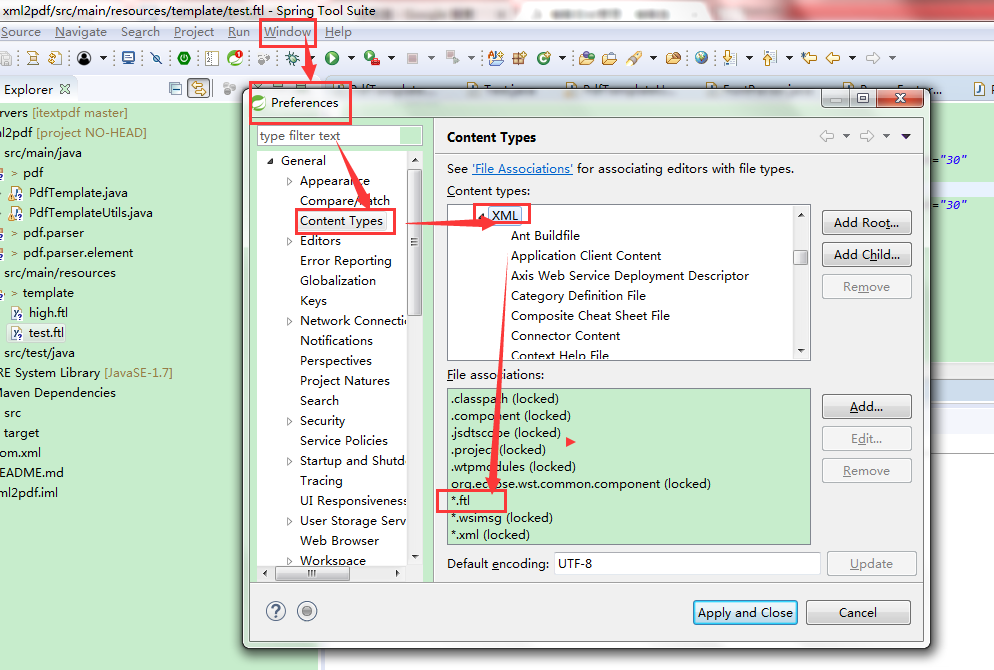Image resolution: width=994 pixels, height=670 pixels.
Task: Click the New Java Class green C icon
Action: (543, 58)
